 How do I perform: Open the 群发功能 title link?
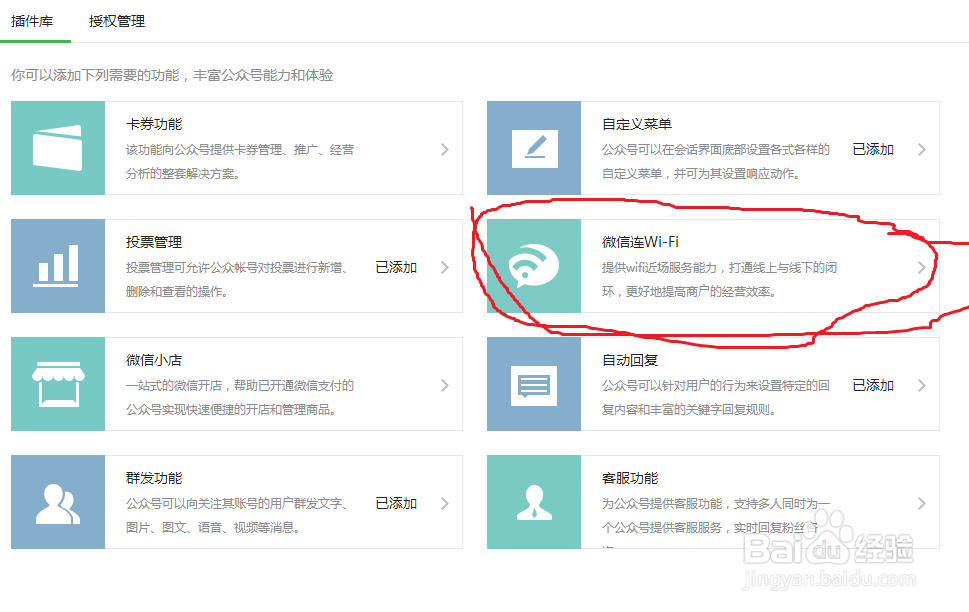(x=154, y=478)
